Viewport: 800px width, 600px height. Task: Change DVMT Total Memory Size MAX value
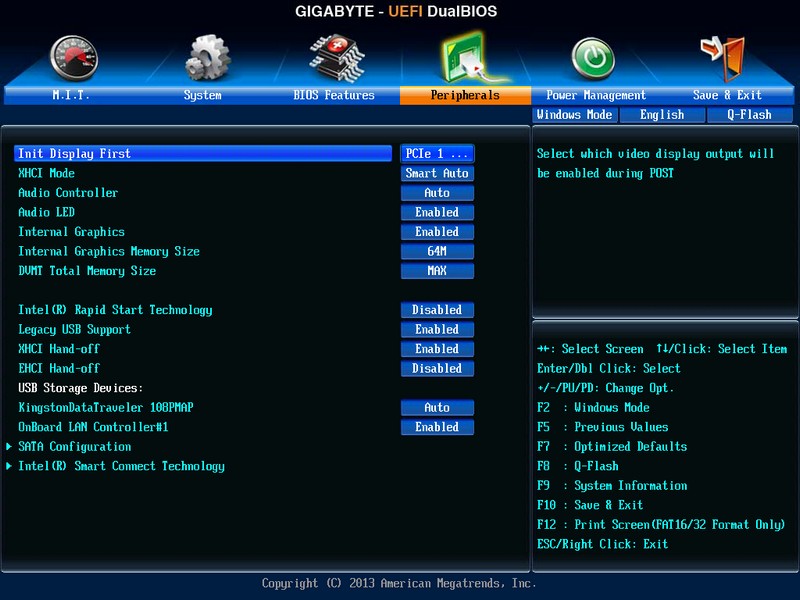[x=437, y=271]
